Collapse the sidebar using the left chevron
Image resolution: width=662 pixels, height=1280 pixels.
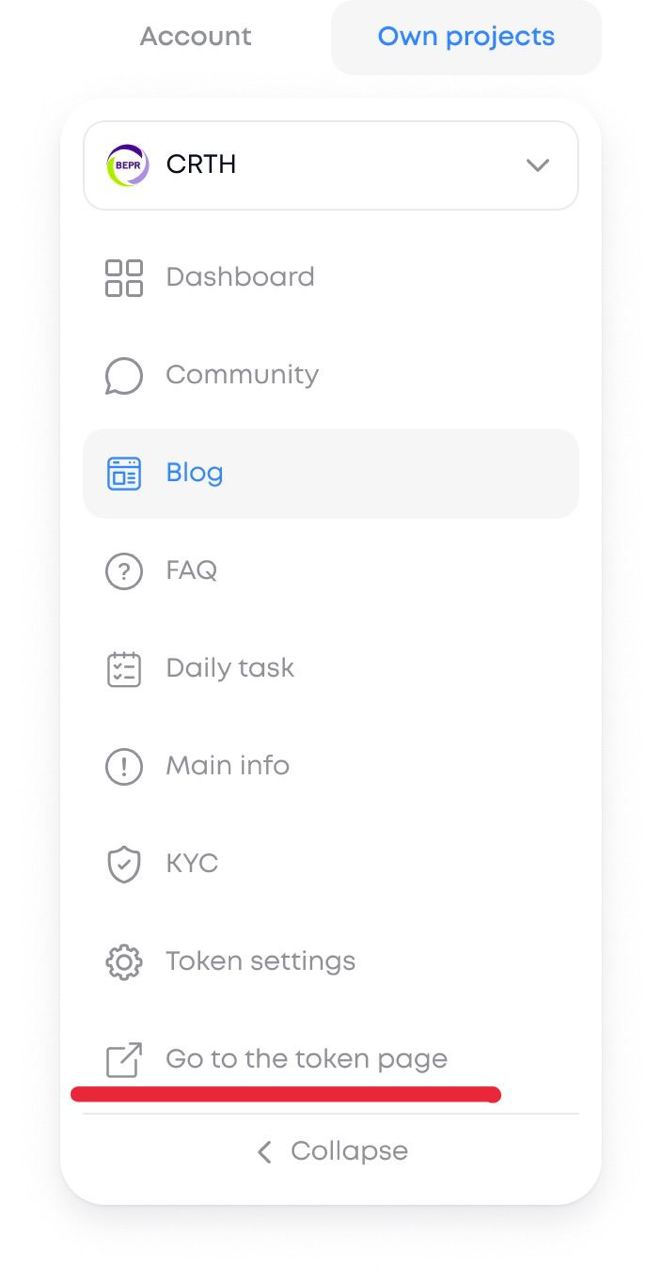click(x=264, y=1152)
